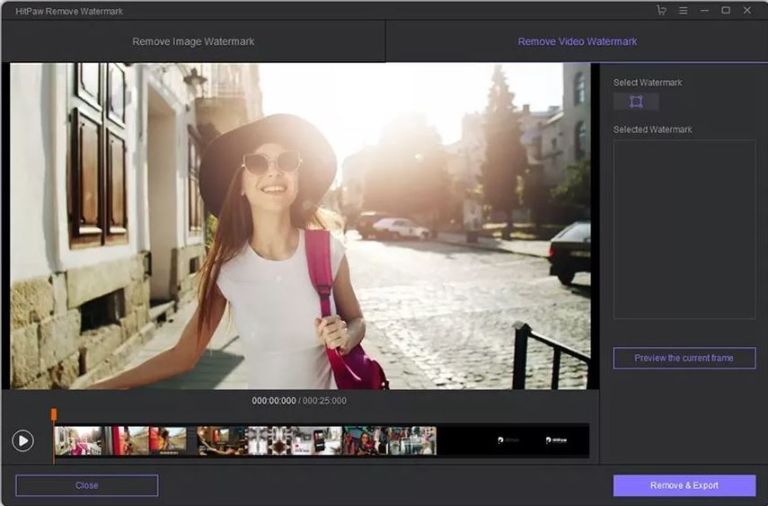This screenshot has height=506, width=768.
Task: Switch to Remove Video Watermark tab
Action: (577, 42)
